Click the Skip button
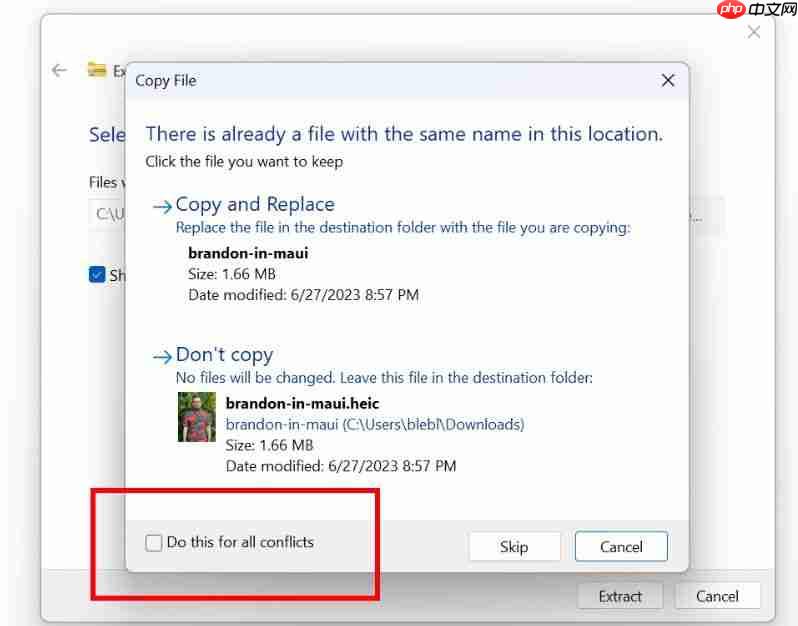The width and height of the screenshot is (798, 626). pyautogui.click(x=514, y=547)
